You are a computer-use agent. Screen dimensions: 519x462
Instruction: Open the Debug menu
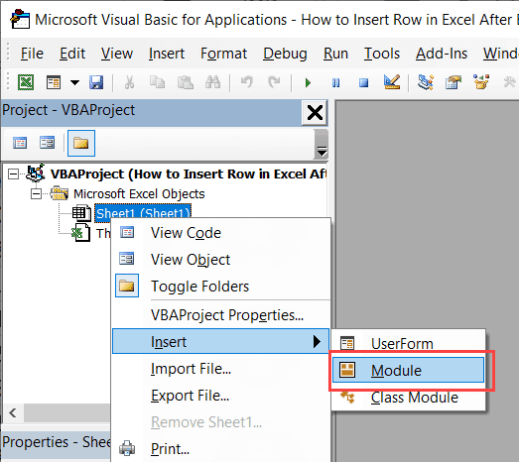285,54
